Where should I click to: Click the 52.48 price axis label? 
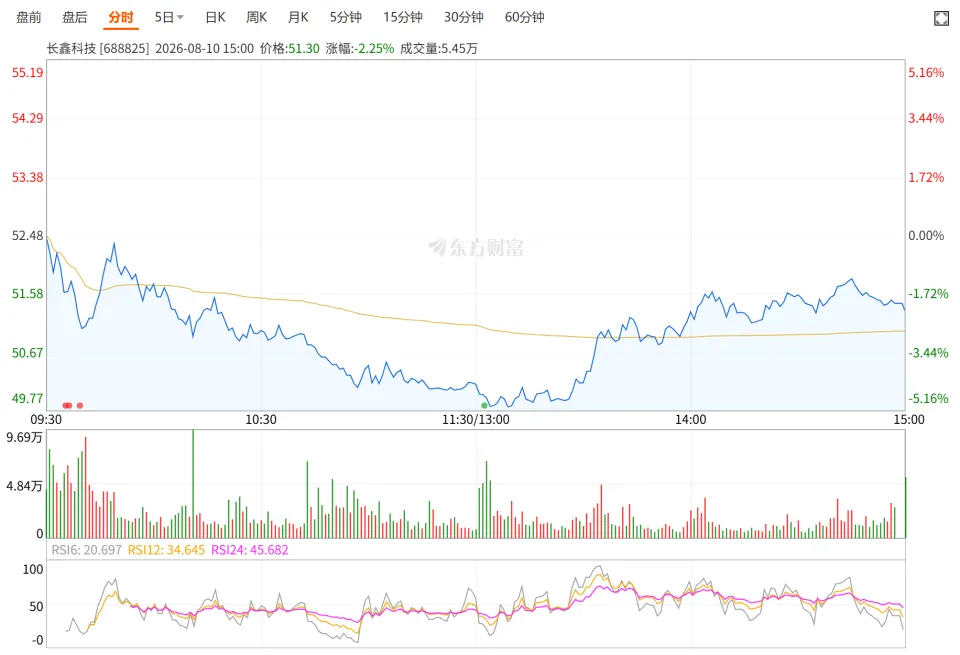coord(28,236)
